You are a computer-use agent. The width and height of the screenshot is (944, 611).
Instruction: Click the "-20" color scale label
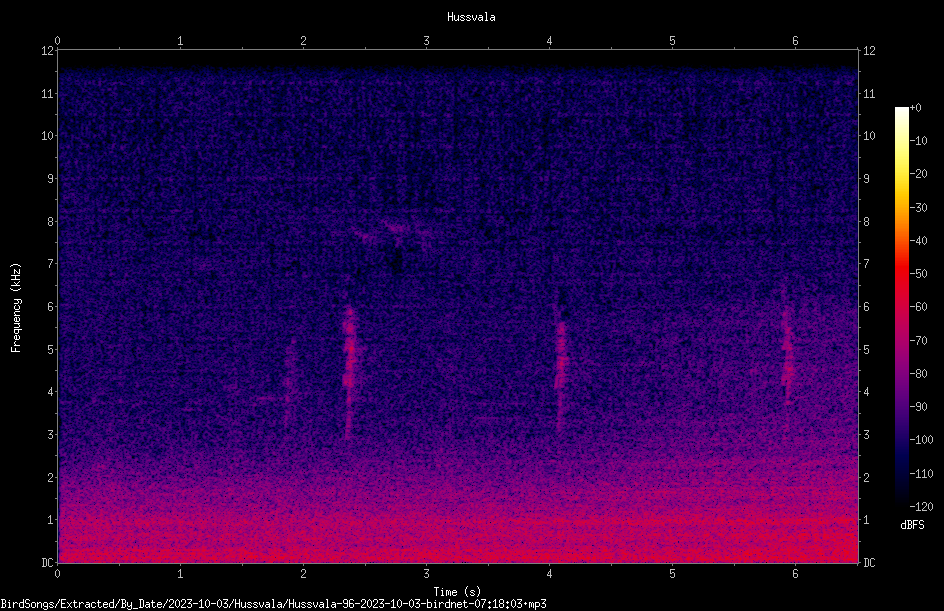pyautogui.click(x=918, y=174)
